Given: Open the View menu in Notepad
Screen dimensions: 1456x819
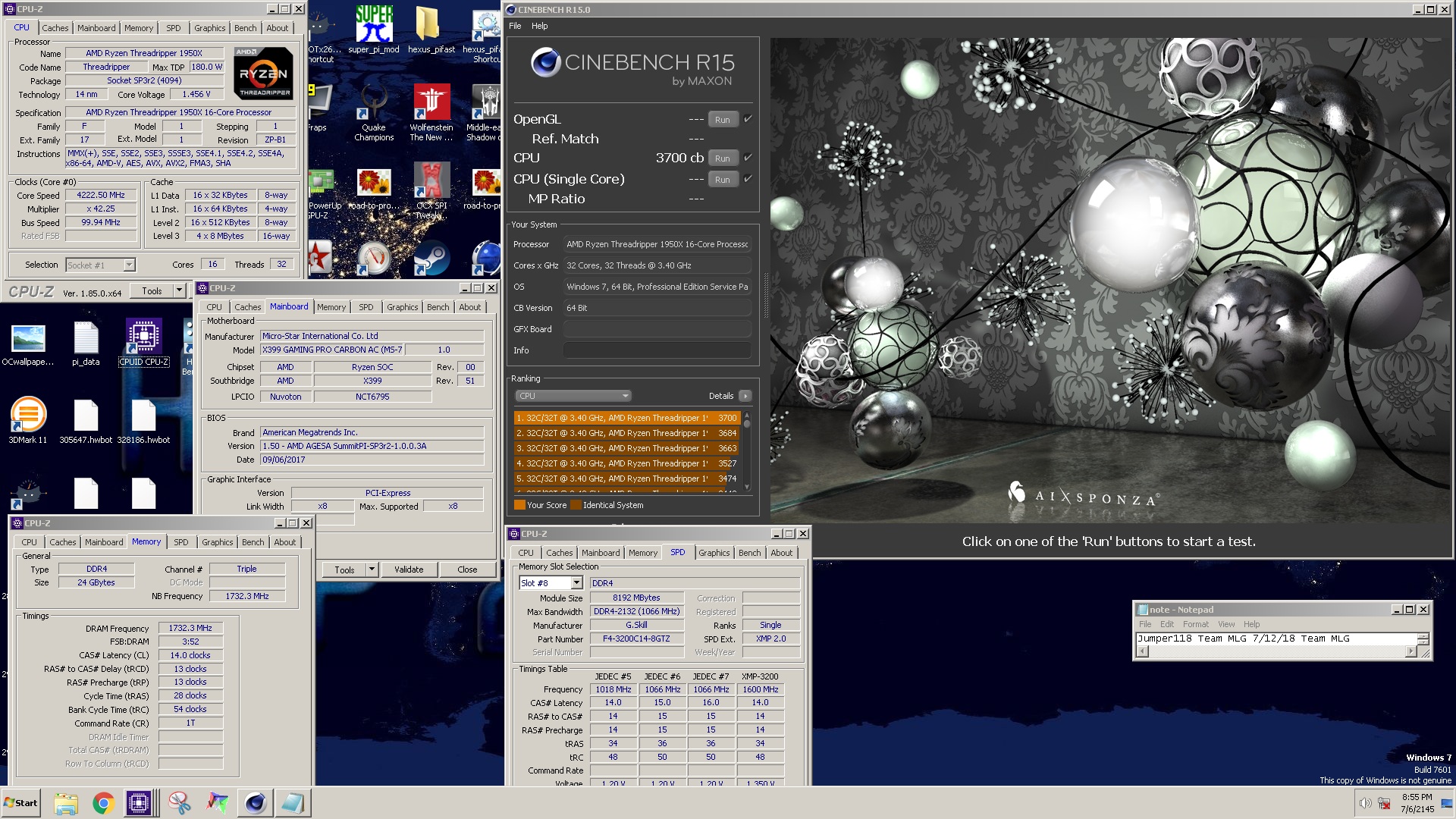Looking at the screenshot, I should [x=1226, y=624].
